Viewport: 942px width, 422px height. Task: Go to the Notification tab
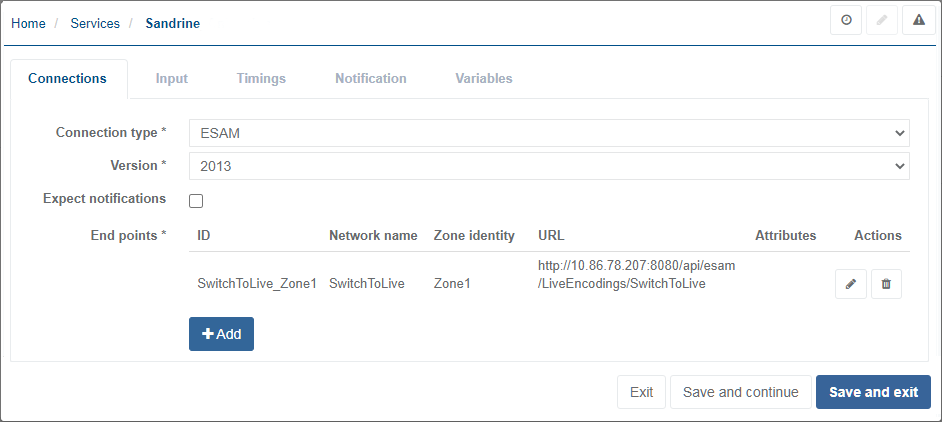(x=370, y=78)
